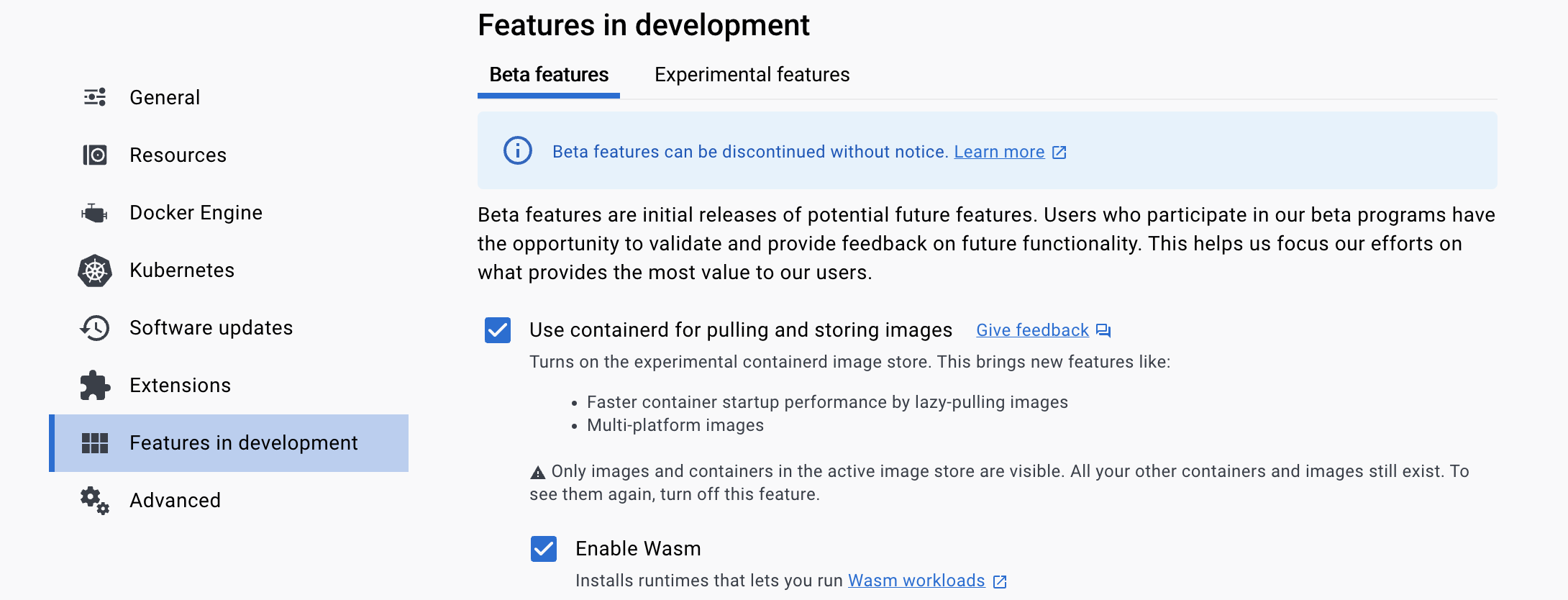Click the info icon in the blue banner
This screenshot has height=600, width=1568.
pos(518,151)
